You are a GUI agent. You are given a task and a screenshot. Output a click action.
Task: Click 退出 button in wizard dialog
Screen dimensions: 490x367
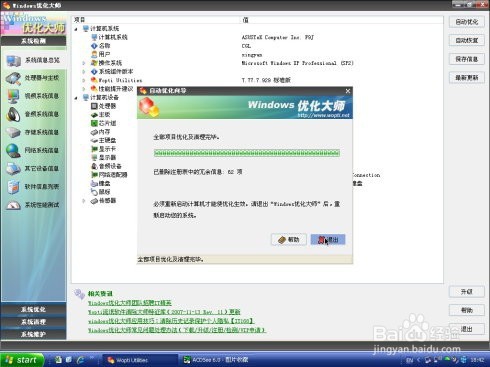(328, 239)
